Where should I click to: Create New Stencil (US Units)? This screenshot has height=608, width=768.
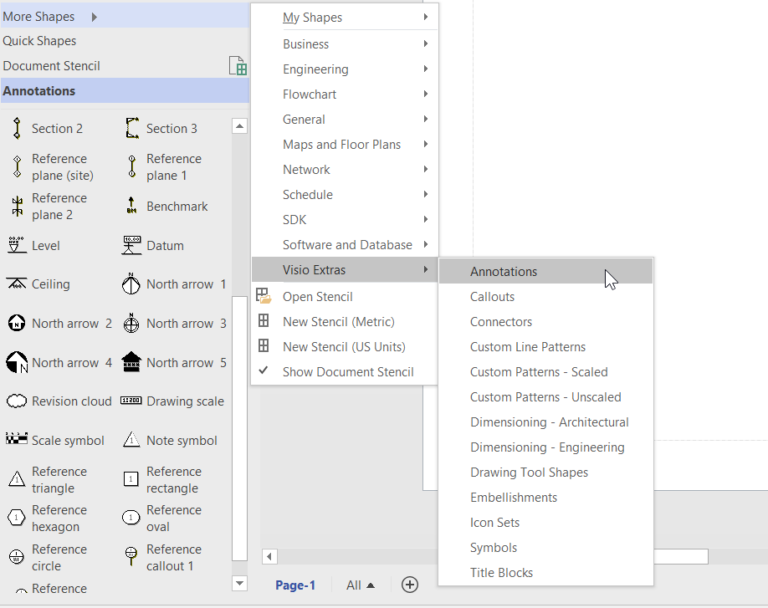pyautogui.click(x=345, y=347)
